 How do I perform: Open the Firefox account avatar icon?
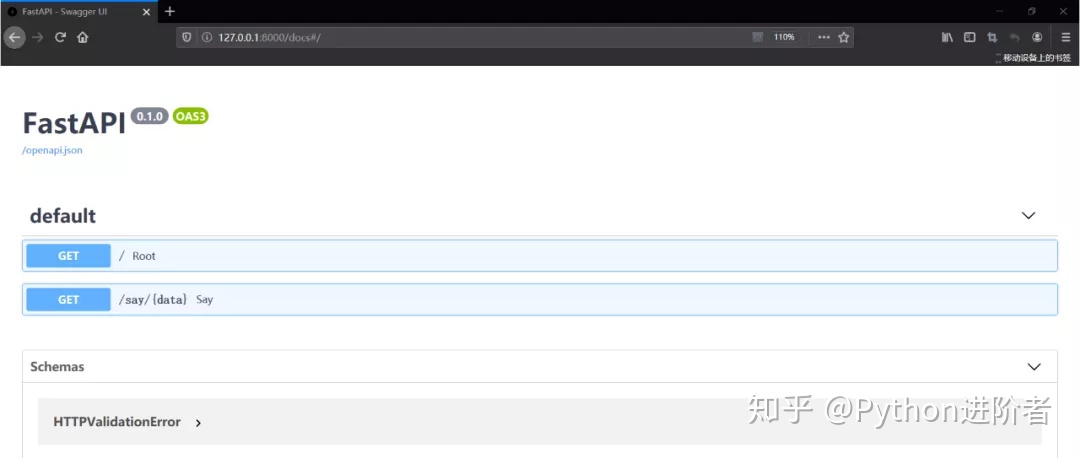(x=1037, y=37)
